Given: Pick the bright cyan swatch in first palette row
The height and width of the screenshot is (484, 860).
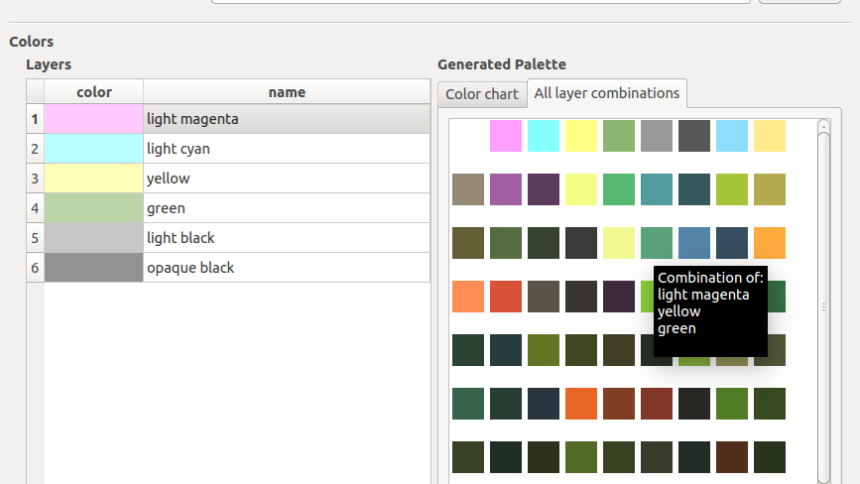Looking at the screenshot, I should (x=544, y=136).
